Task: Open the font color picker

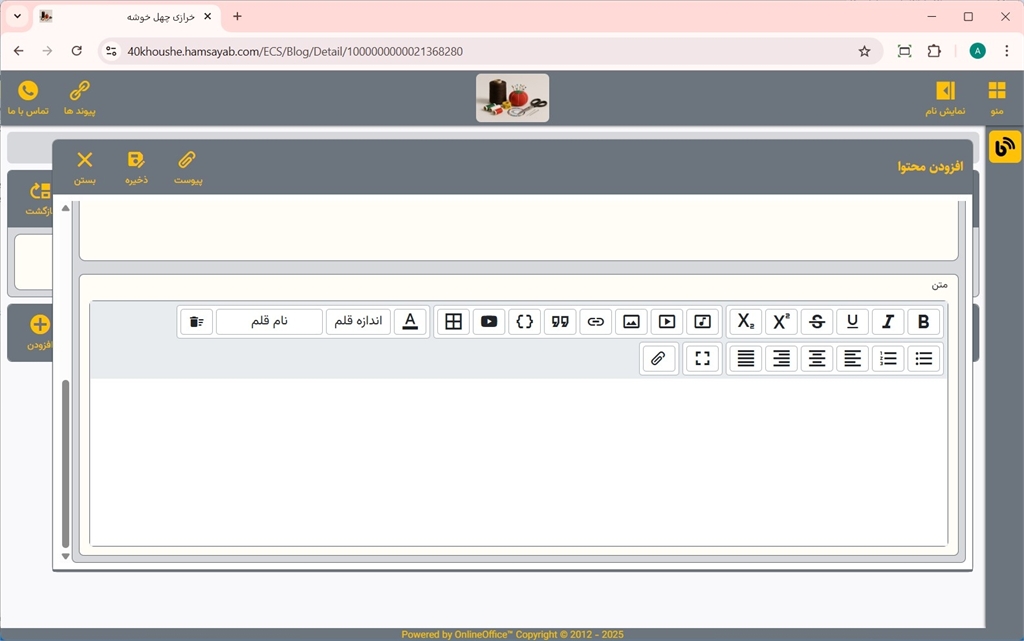Action: click(410, 322)
